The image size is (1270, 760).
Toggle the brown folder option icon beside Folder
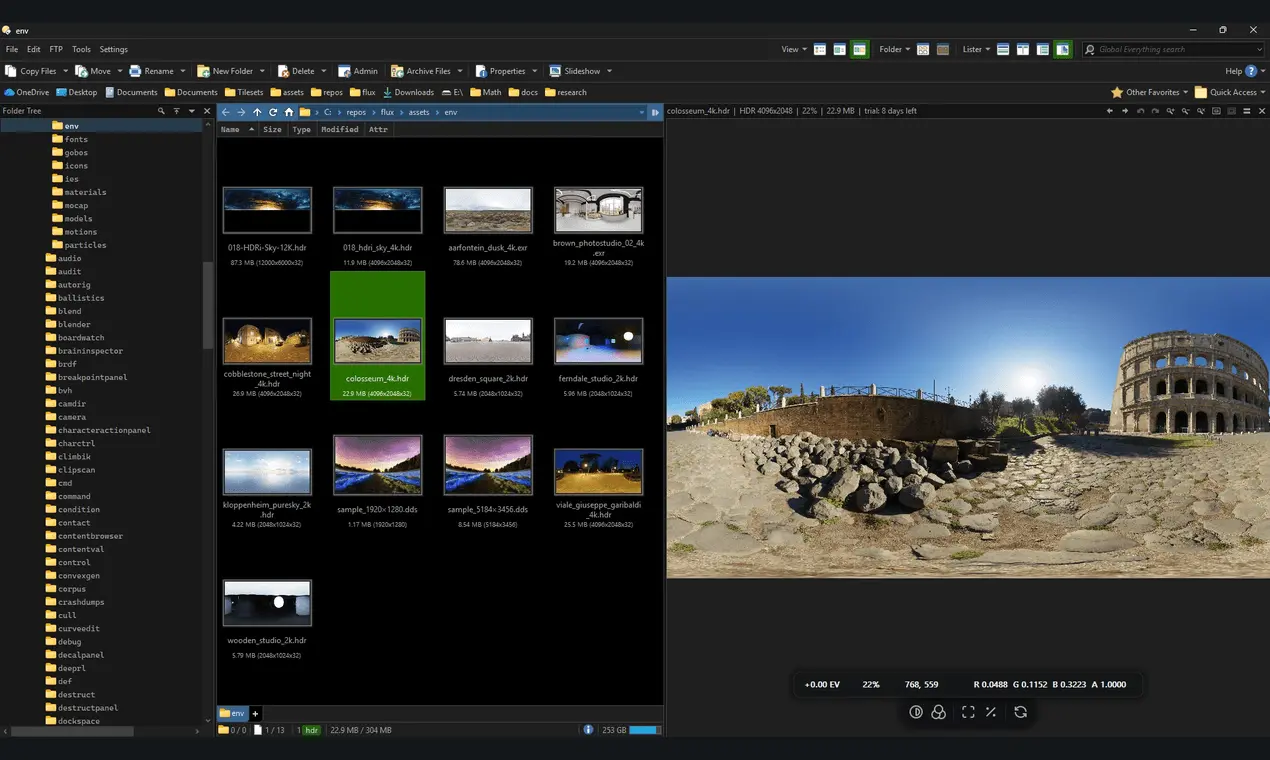pyautogui.click(x=942, y=49)
